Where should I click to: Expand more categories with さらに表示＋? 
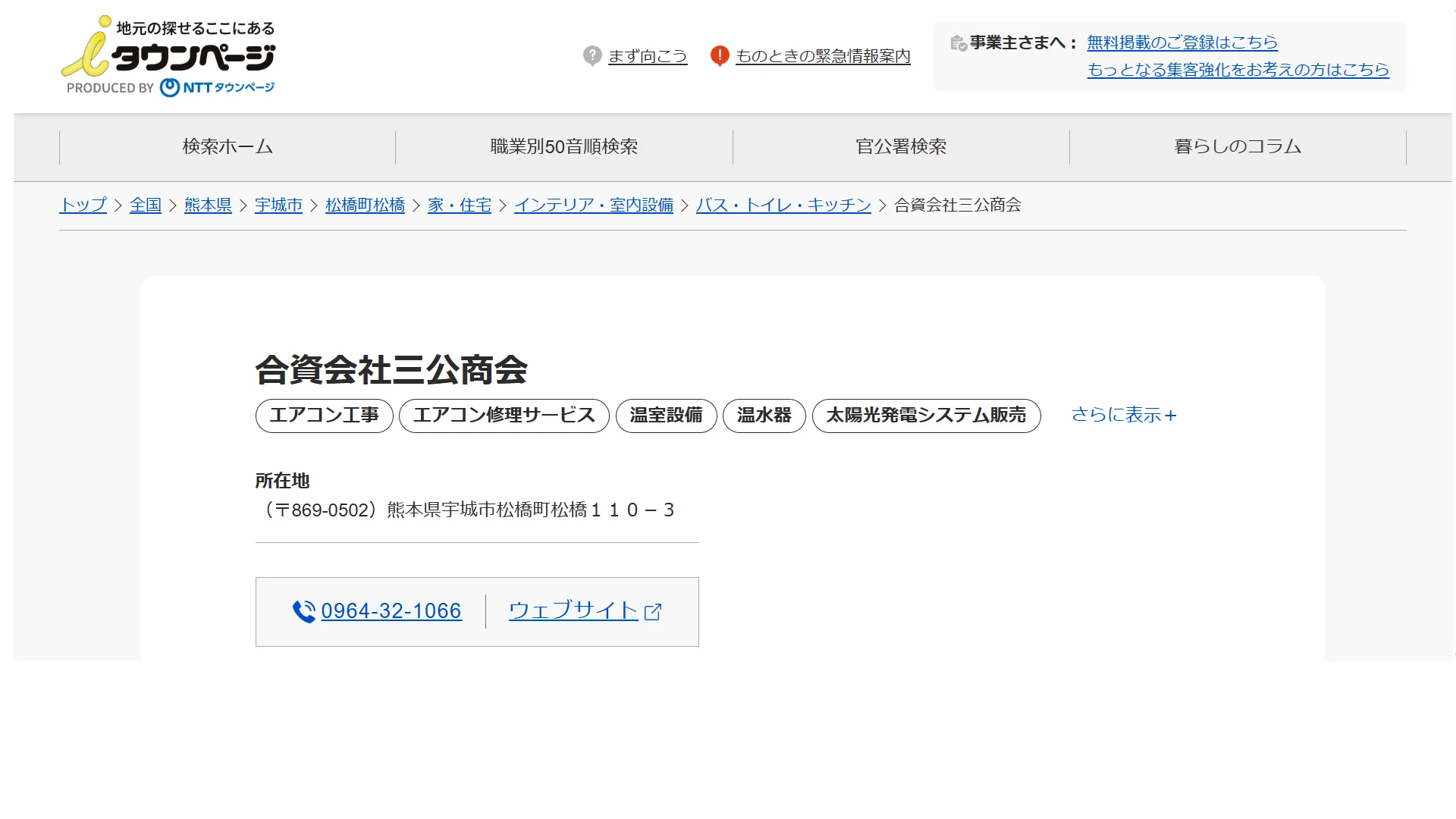coord(1123,415)
